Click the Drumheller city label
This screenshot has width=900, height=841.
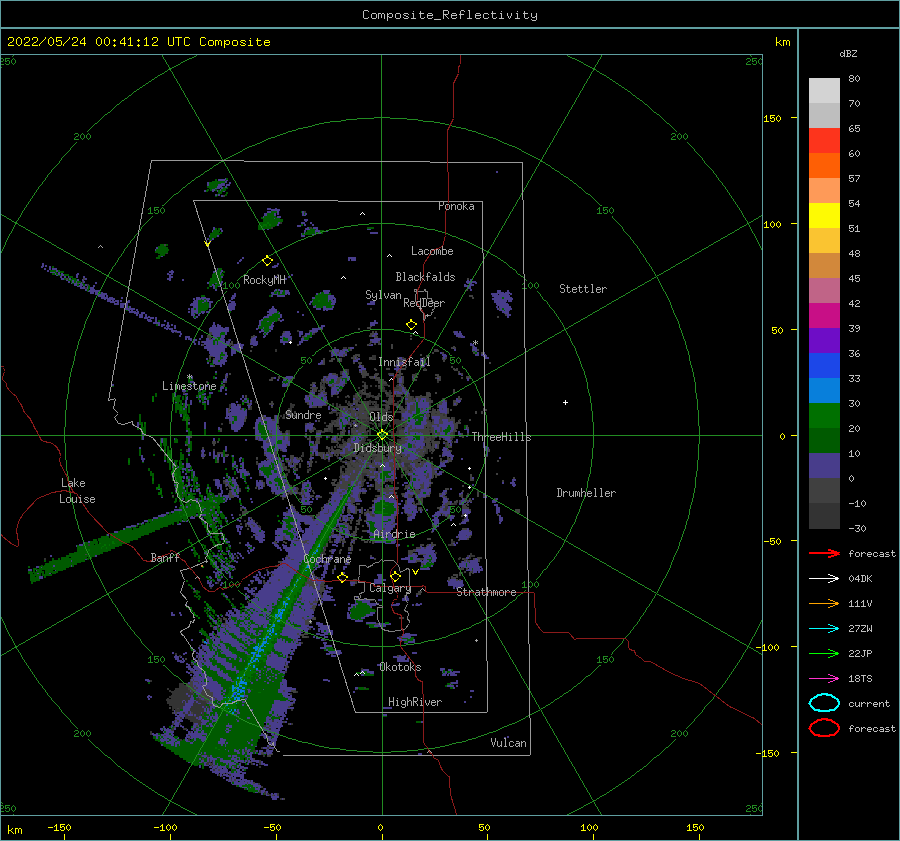pos(586,493)
